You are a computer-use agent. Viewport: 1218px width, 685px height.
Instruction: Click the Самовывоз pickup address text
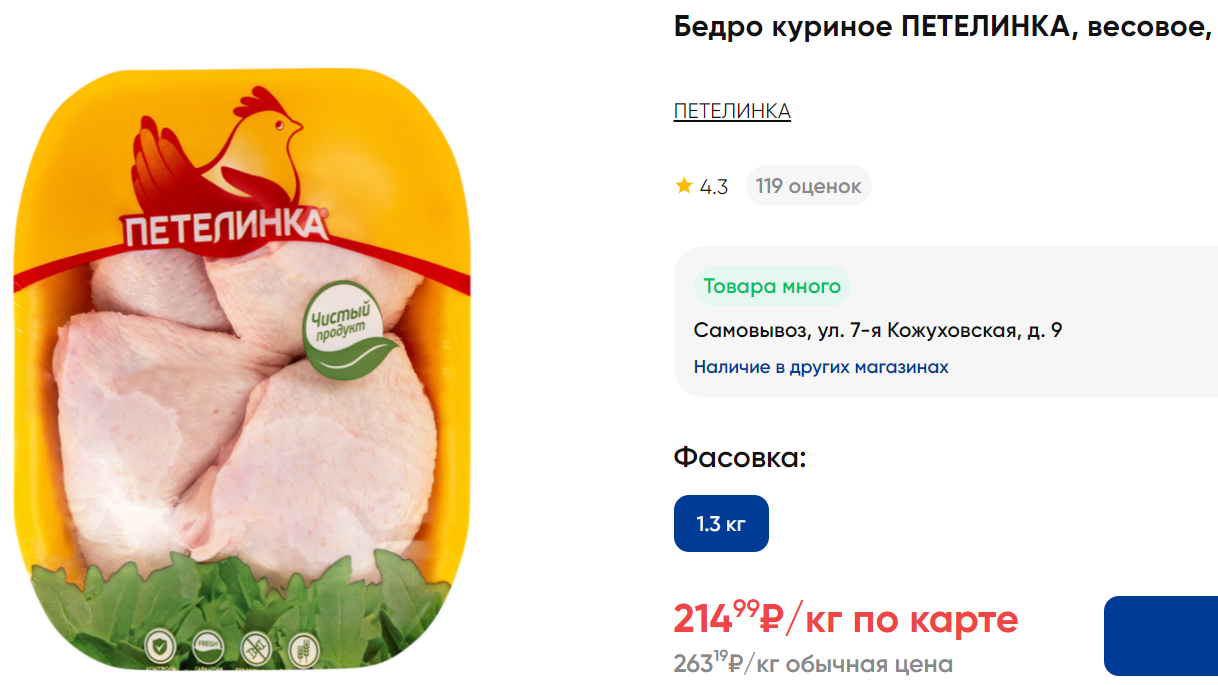(878, 330)
